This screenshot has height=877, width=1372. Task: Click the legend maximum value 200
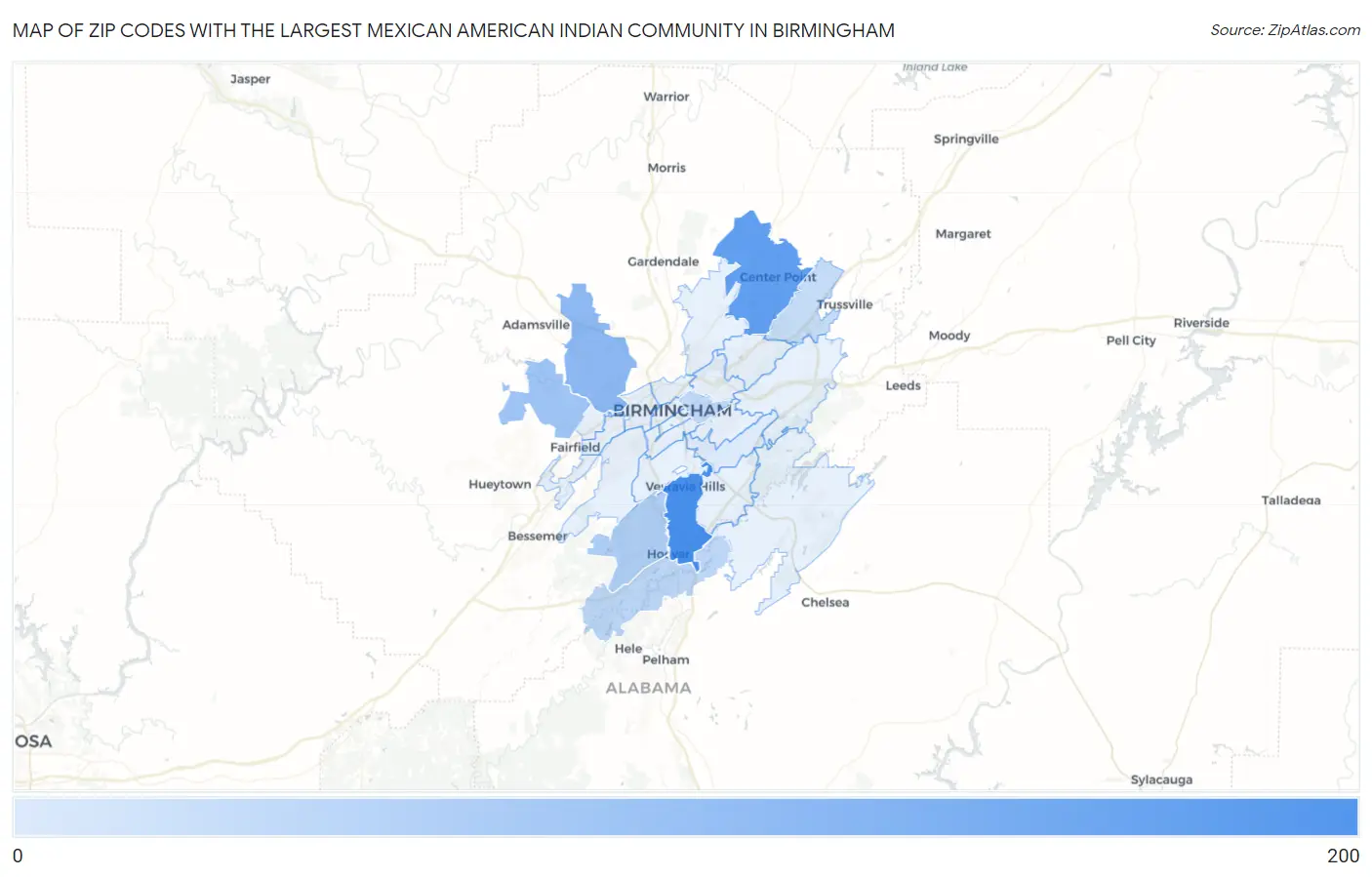[1343, 856]
